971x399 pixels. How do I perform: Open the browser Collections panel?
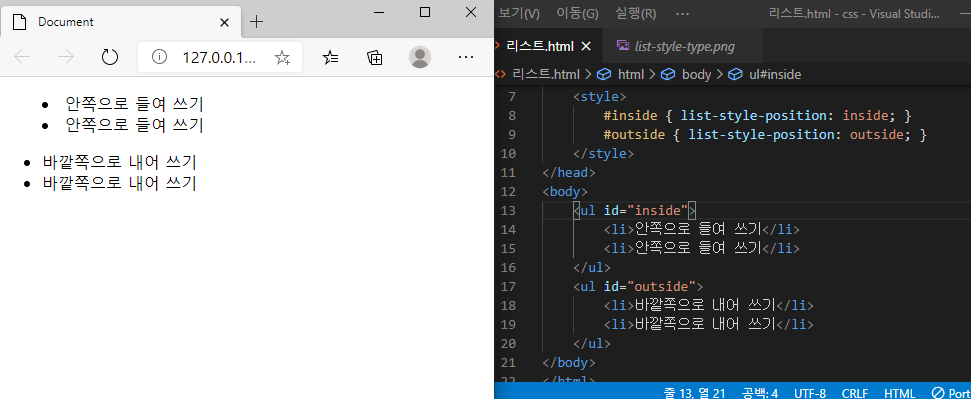pos(375,58)
